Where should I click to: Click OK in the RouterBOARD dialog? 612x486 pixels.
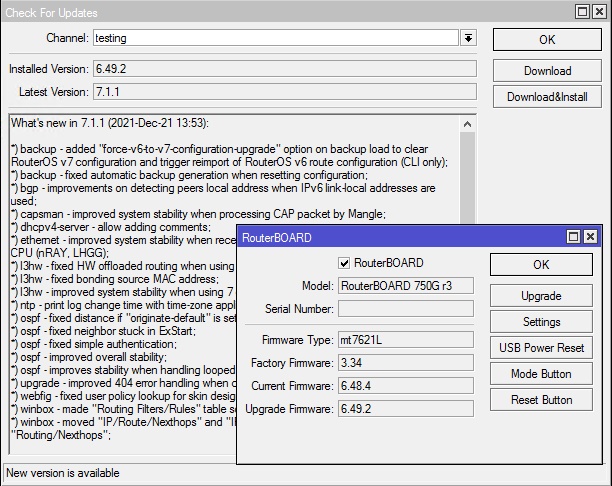point(541,265)
